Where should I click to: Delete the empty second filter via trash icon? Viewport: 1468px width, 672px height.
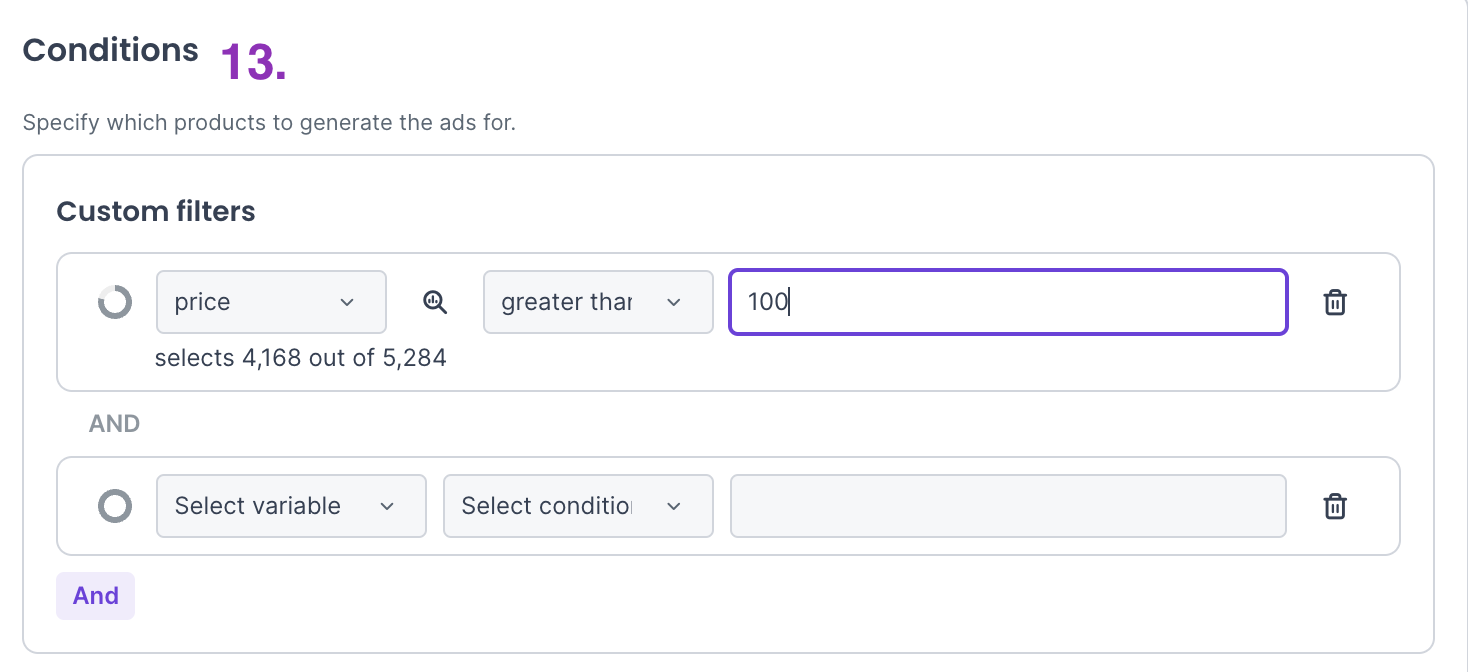pyautogui.click(x=1334, y=506)
